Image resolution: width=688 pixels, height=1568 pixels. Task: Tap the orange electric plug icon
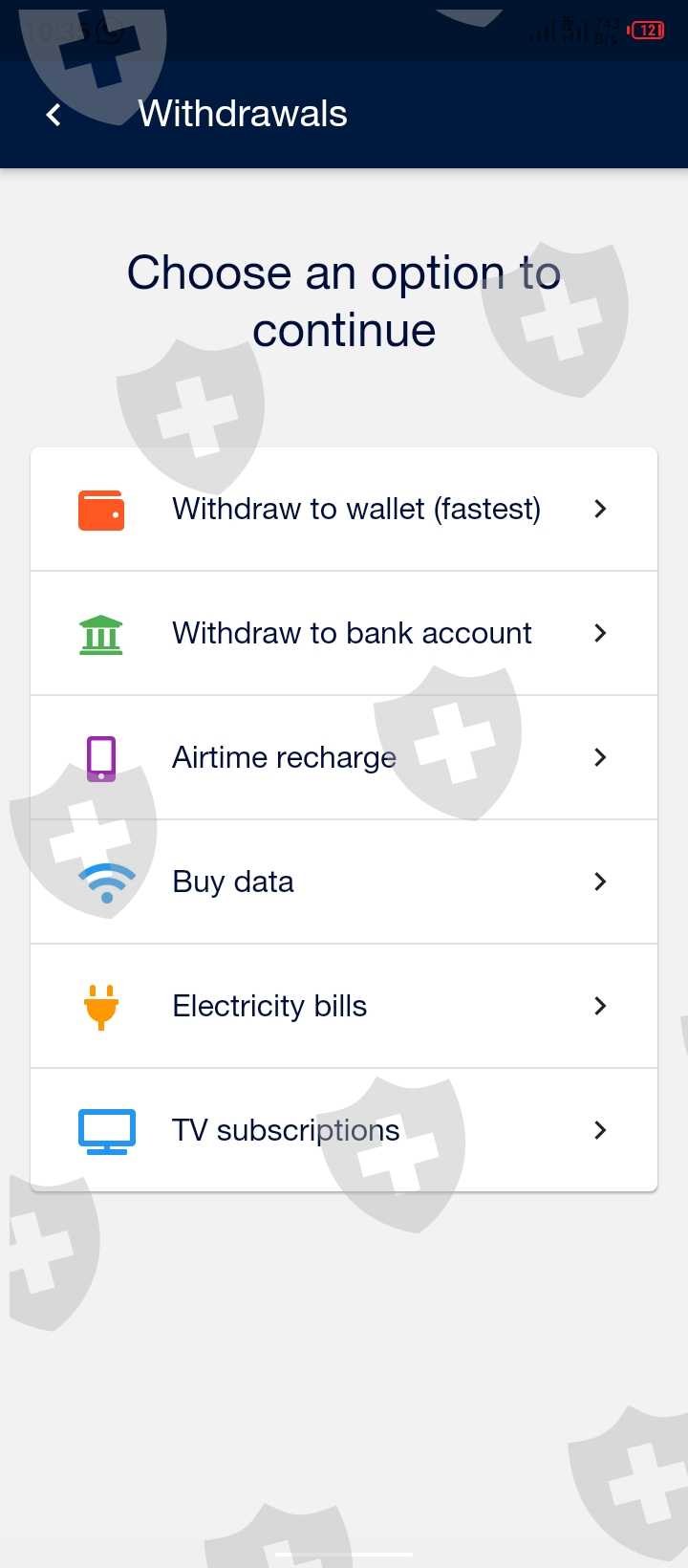coord(101,1007)
